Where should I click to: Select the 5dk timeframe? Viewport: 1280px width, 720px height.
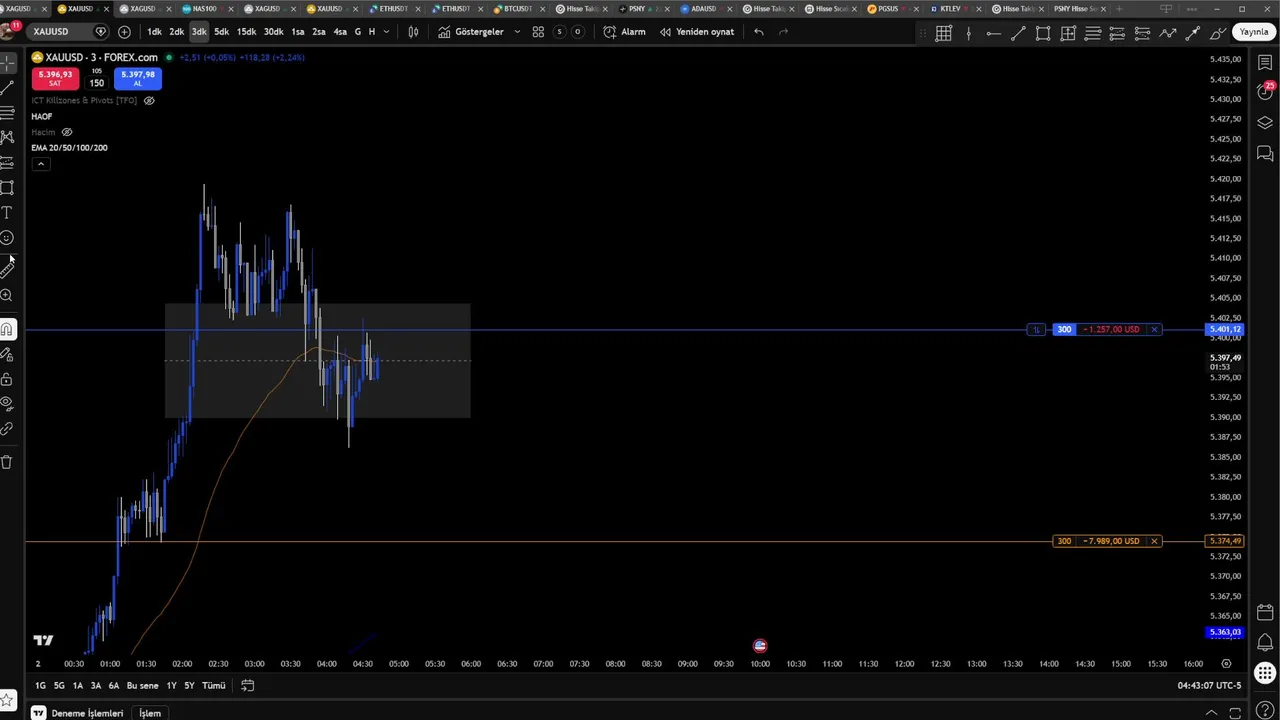pos(221,32)
